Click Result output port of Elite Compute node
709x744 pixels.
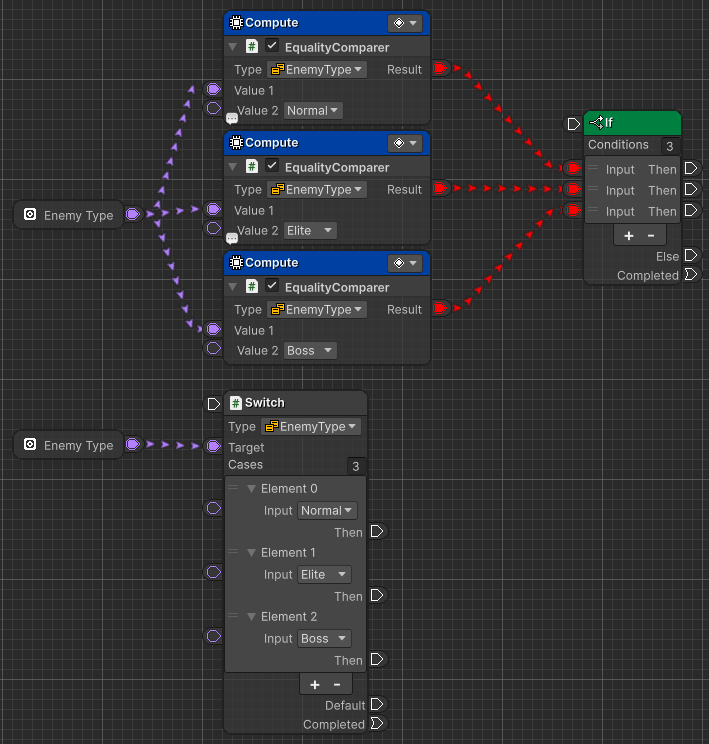click(x=440, y=188)
